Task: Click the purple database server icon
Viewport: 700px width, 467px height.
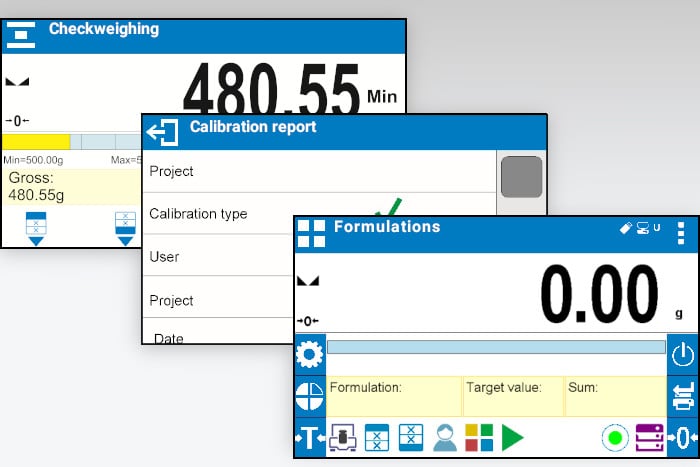Action: click(x=649, y=438)
